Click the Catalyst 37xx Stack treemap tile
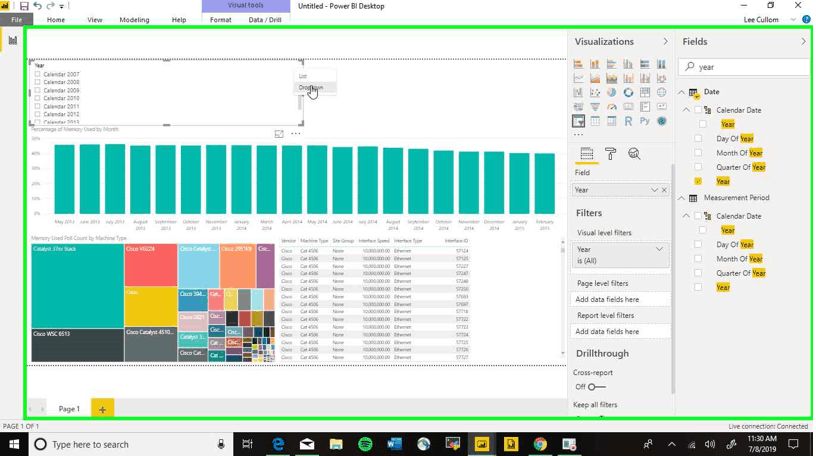This screenshot has width=816, height=457. tap(78, 286)
